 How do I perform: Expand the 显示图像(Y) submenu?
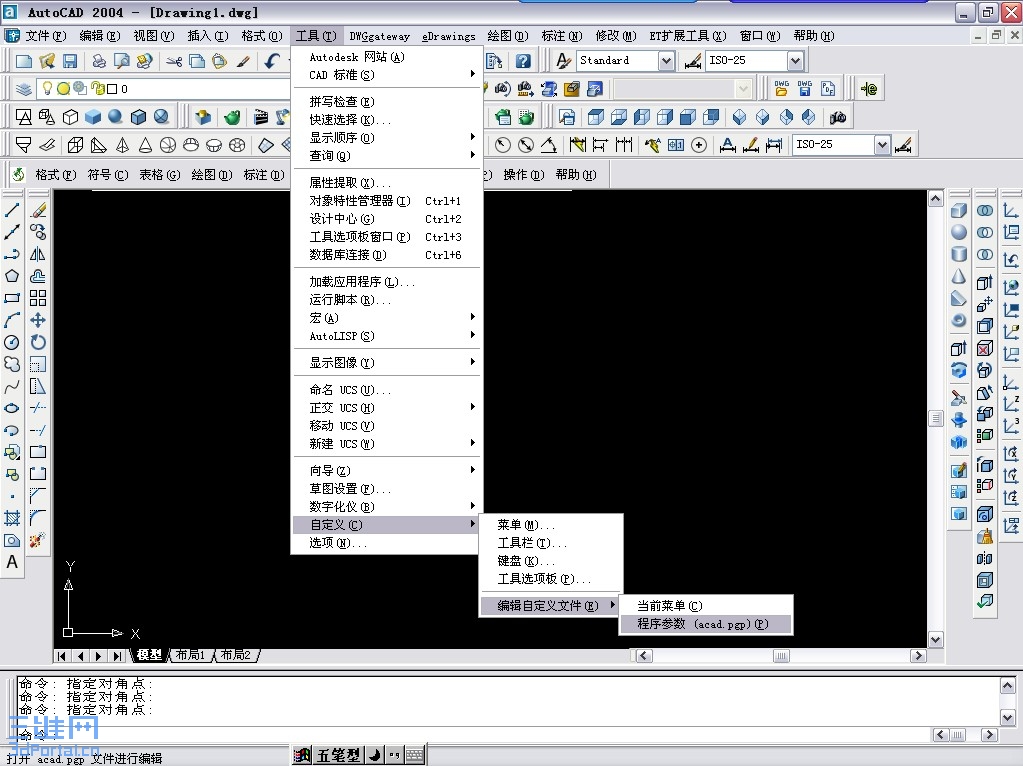pyautogui.click(x=388, y=363)
